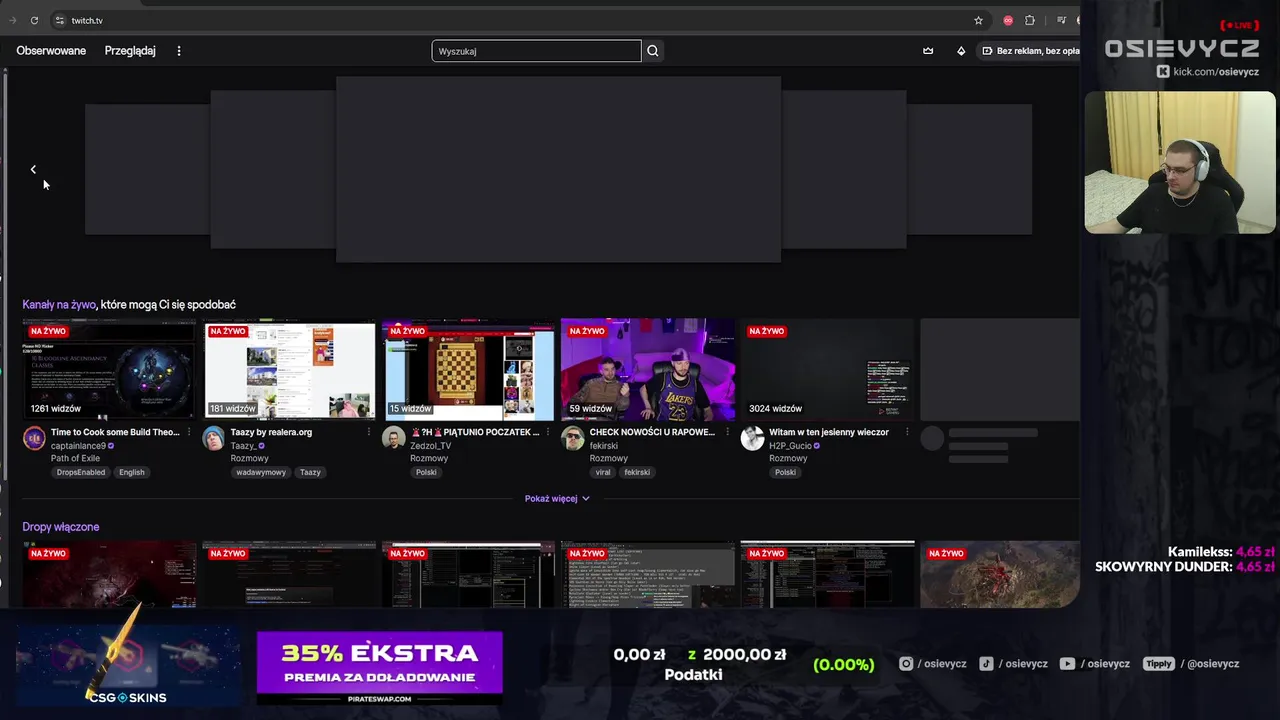Open Taazy_ stream thumbnail with 181 viewers
This screenshot has height=720, width=1280.
point(289,369)
